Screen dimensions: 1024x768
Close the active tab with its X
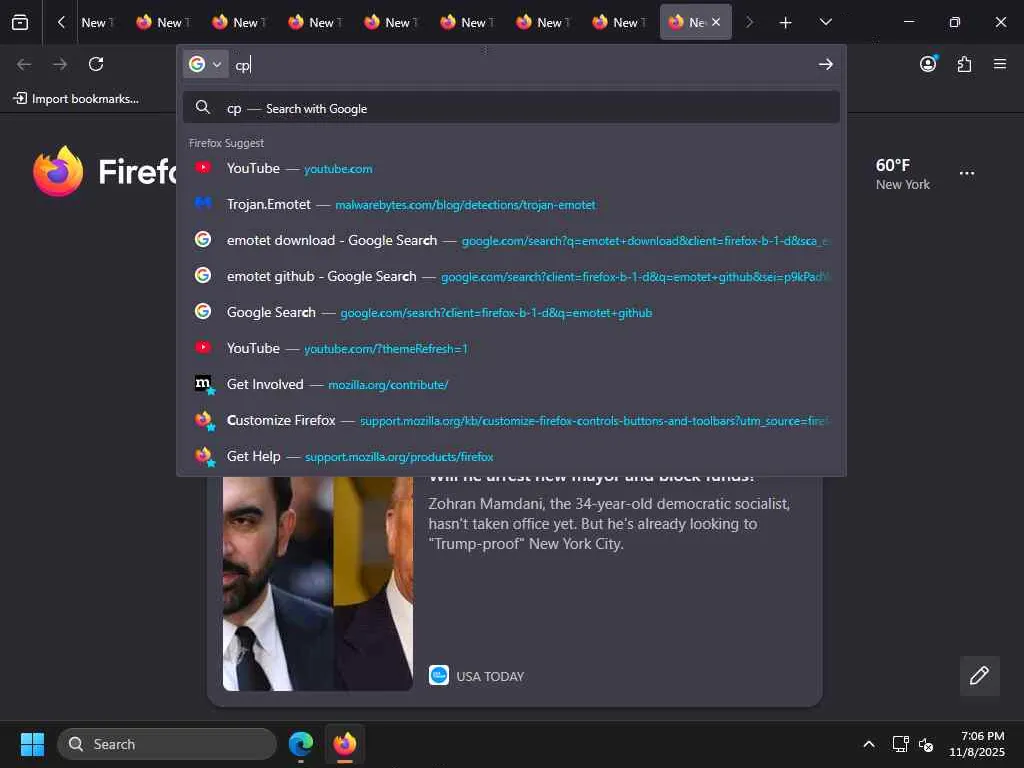pyautogui.click(x=716, y=22)
